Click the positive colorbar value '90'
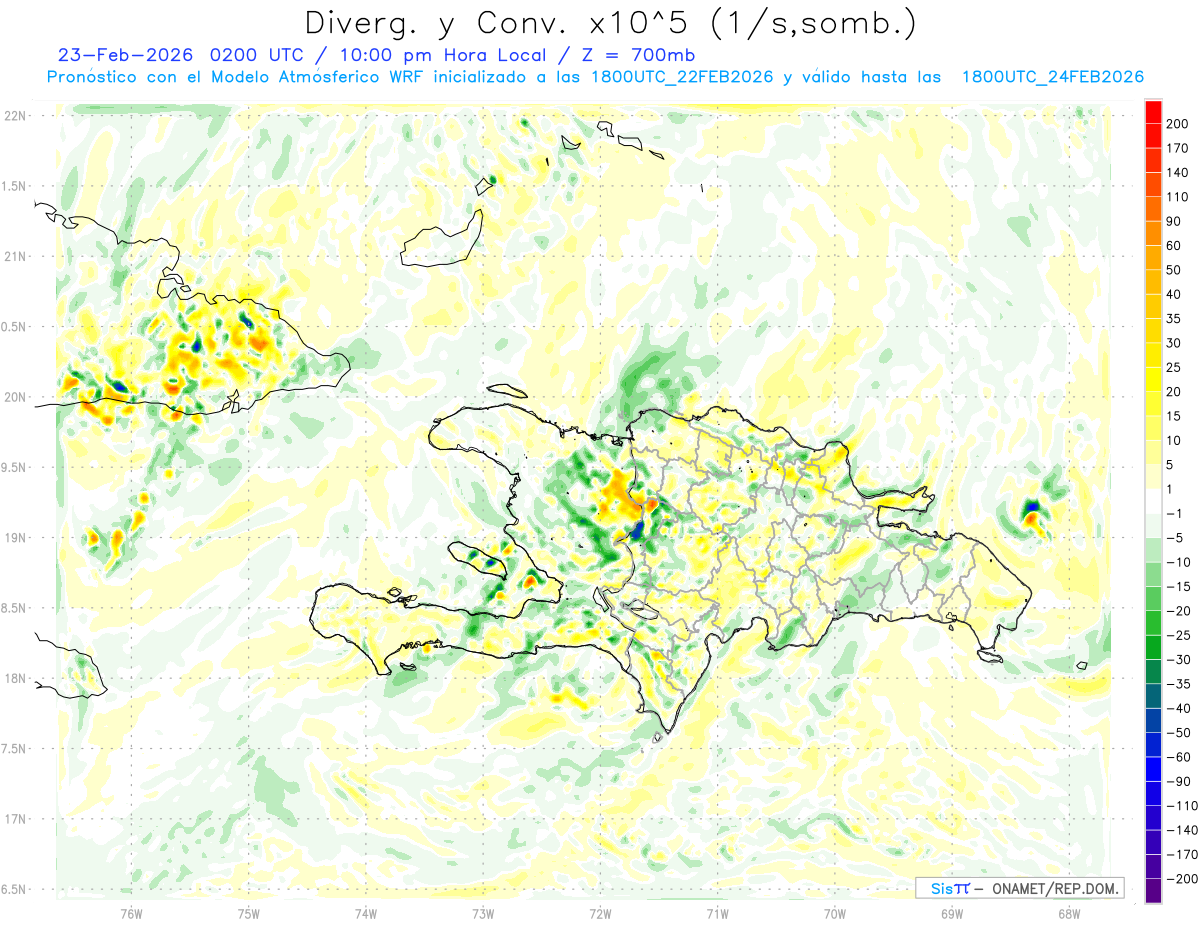Image resolution: width=1200 pixels, height=927 pixels. point(1174,221)
